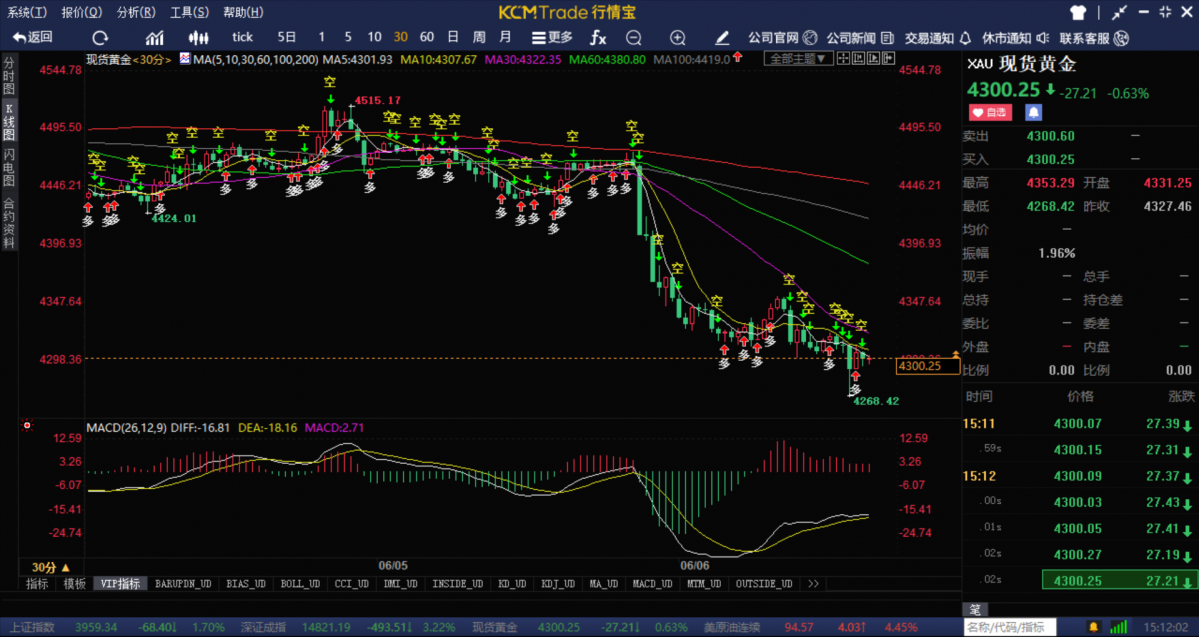Select the MTM_UD indicator

tap(703, 583)
